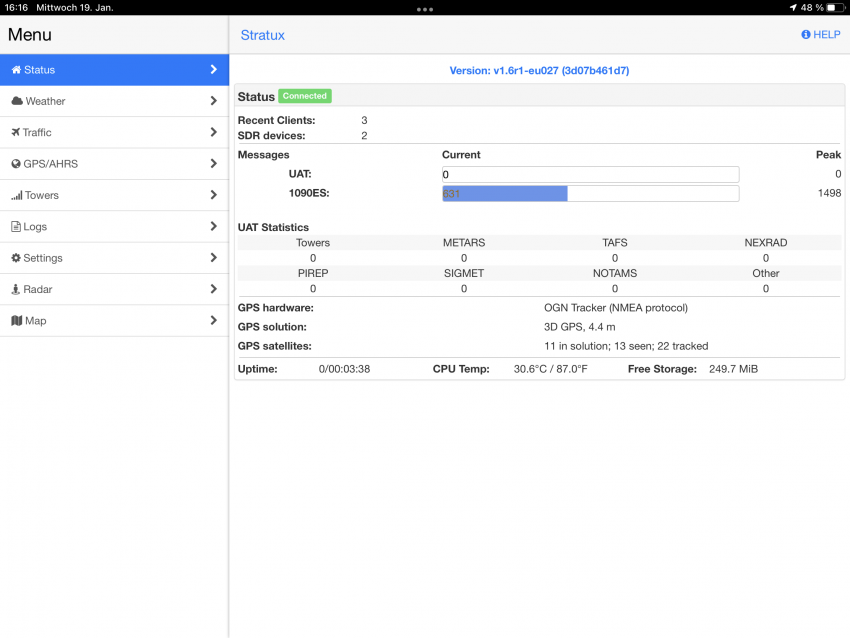The height and width of the screenshot is (638, 850).
Task: Open the Weather menu item
Action: pos(114,101)
